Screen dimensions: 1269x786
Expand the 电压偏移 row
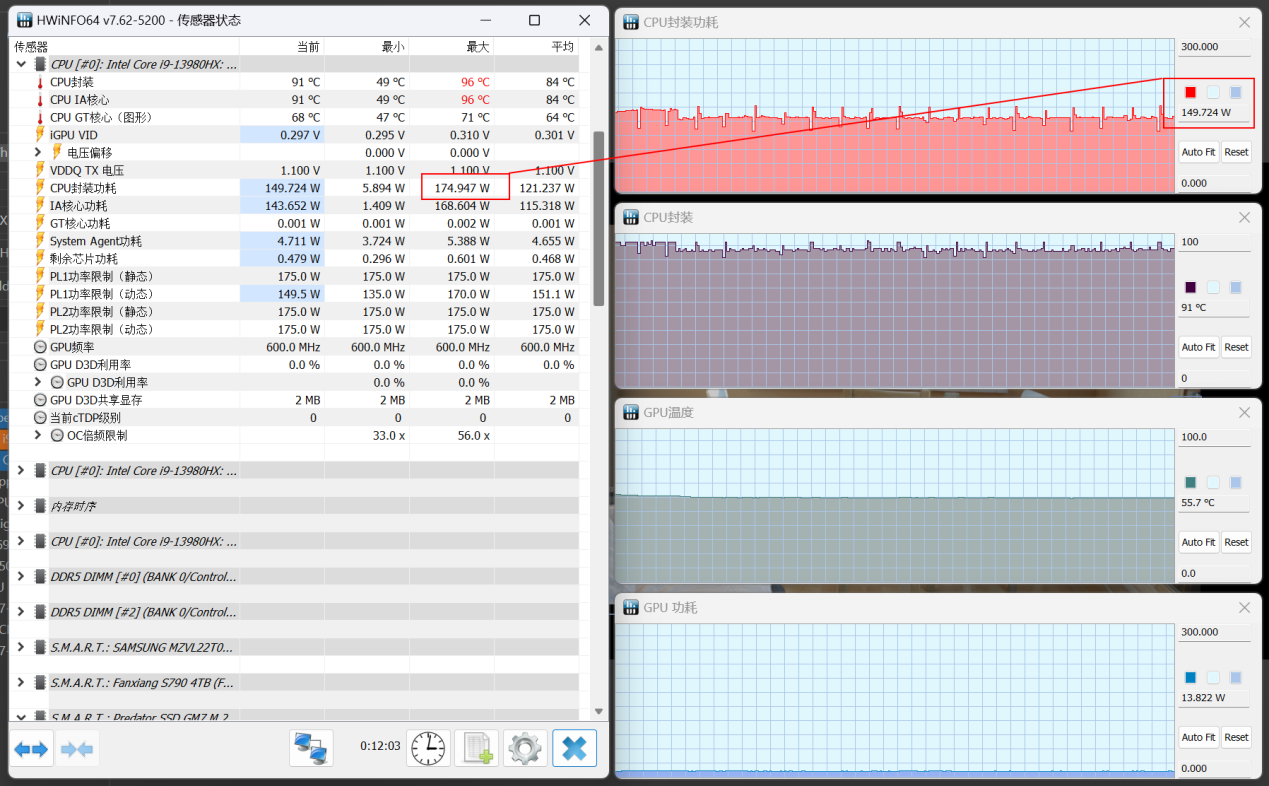38,152
